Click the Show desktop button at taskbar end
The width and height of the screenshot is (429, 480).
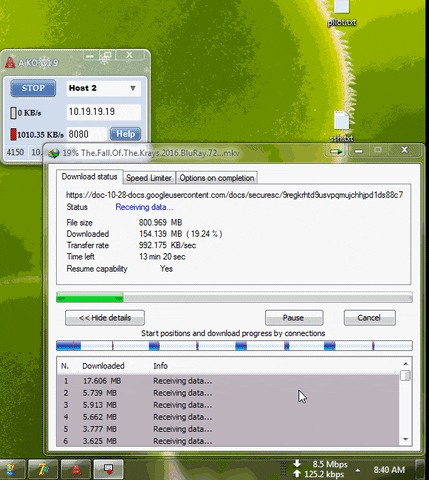421,469
